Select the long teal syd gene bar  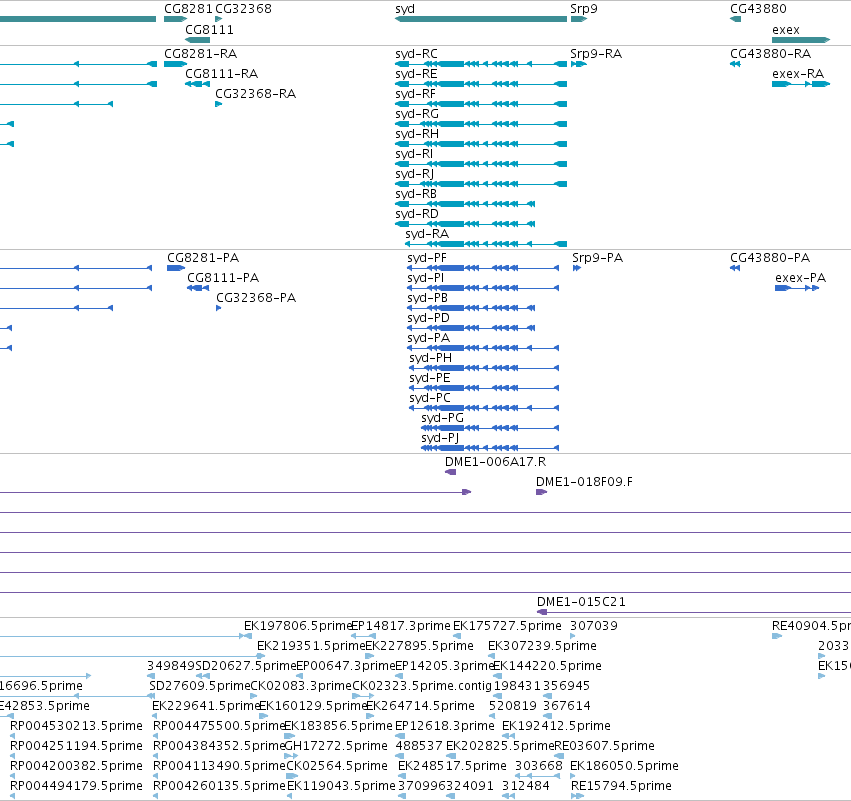[x=481, y=19]
